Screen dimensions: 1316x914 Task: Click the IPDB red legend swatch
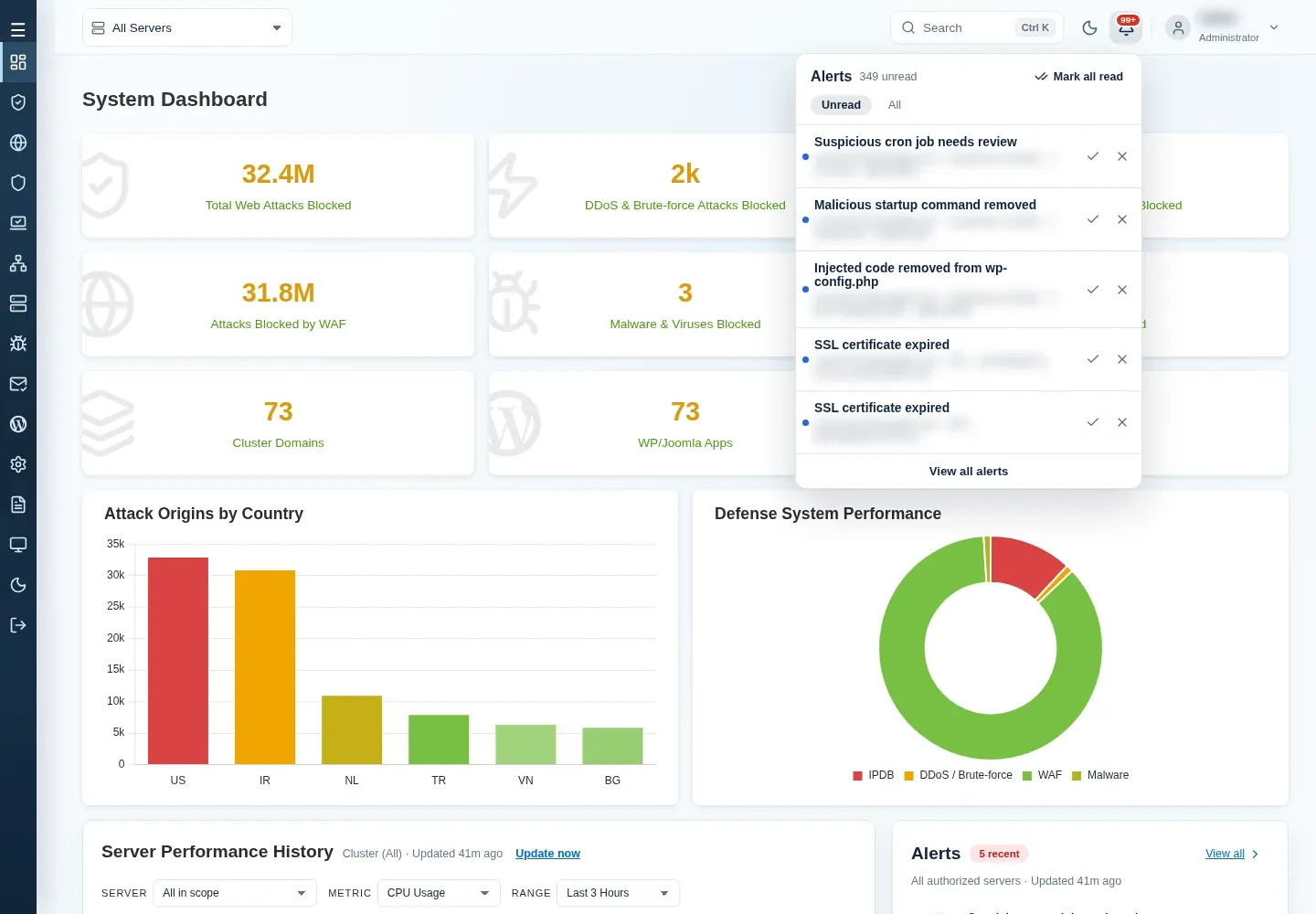tap(857, 776)
